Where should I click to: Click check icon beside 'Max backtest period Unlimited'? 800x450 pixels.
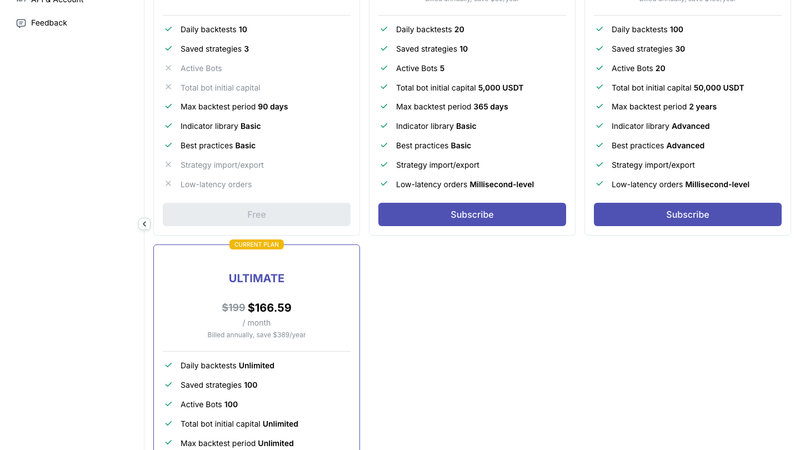pyautogui.click(x=168, y=443)
